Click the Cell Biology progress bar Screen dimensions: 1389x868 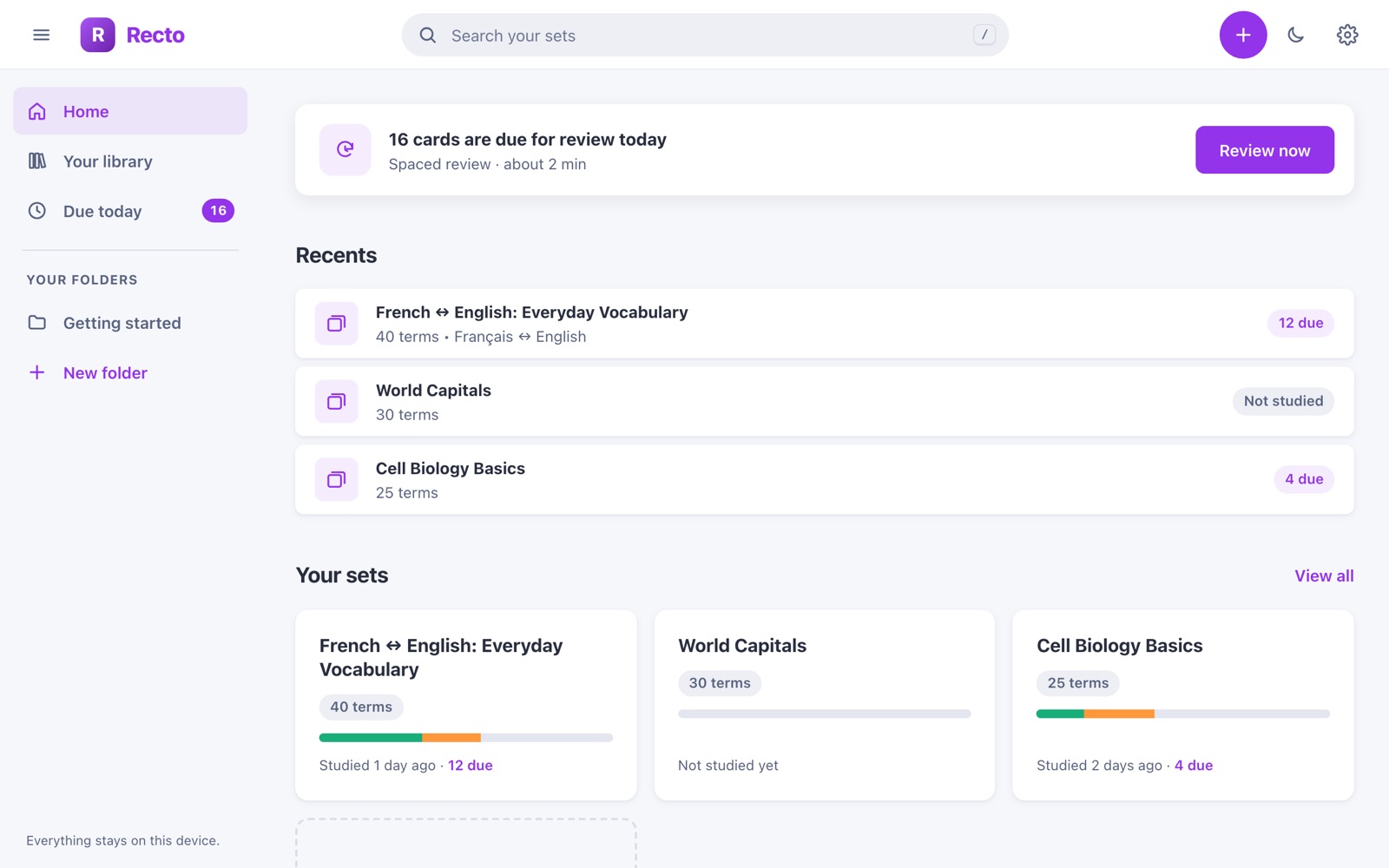[1182, 713]
